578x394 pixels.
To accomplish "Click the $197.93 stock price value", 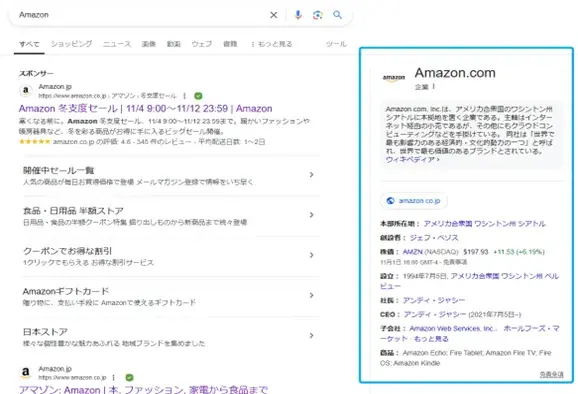I will pyautogui.click(x=476, y=252).
